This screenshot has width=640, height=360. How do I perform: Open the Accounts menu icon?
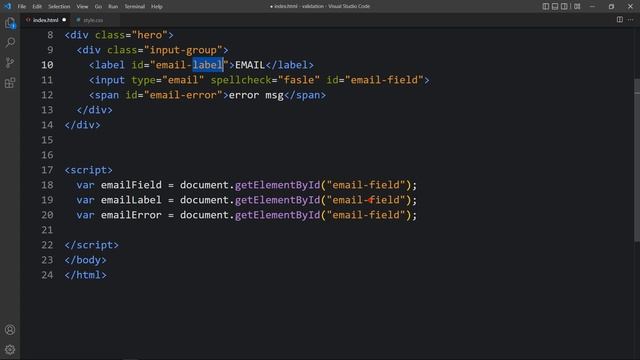click(10, 330)
